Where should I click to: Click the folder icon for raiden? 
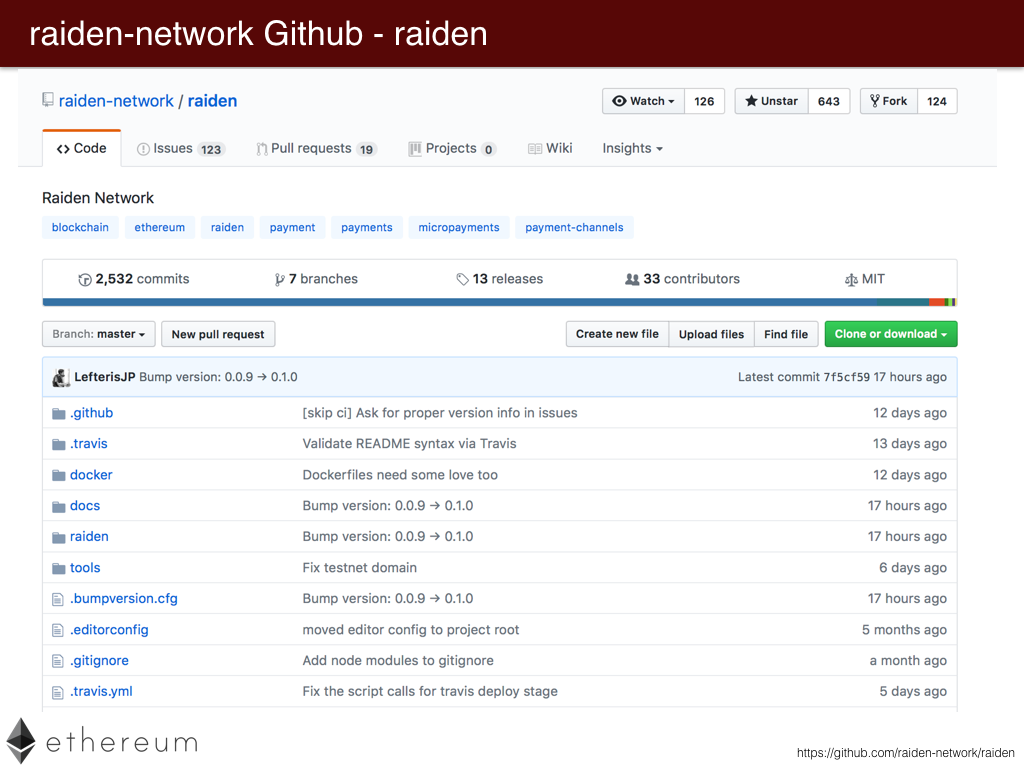click(59, 537)
